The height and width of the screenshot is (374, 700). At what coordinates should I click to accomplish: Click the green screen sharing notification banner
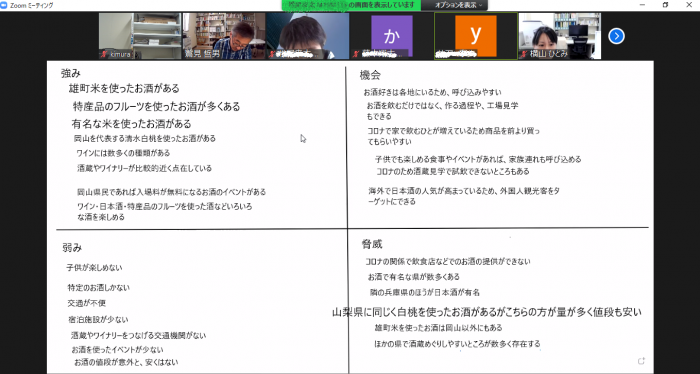coord(351,5)
